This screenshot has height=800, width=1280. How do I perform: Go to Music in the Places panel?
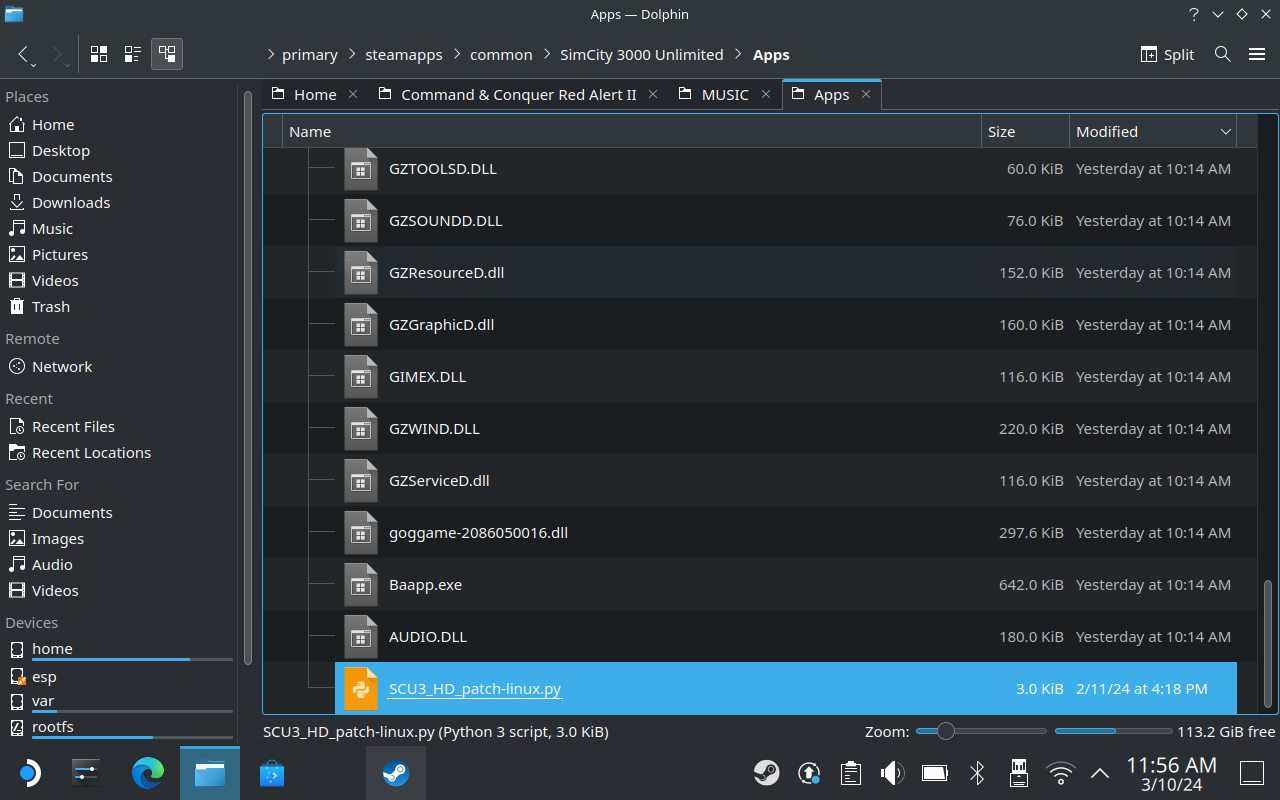[52, 228]
